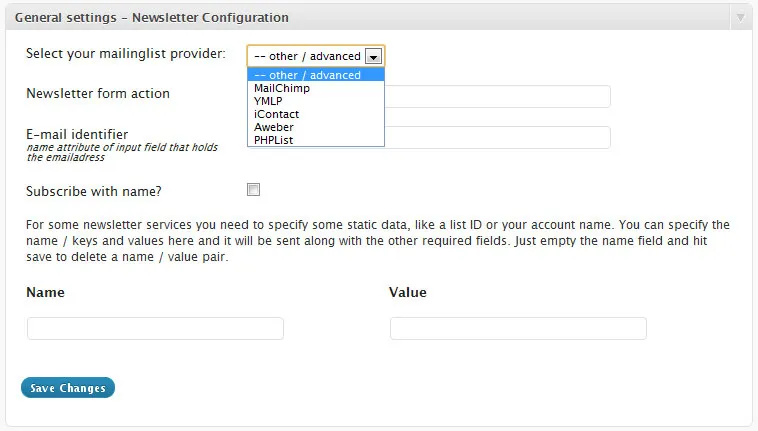
Task: Click the "E-mail identifier" label text
Action: click(77, 134)
